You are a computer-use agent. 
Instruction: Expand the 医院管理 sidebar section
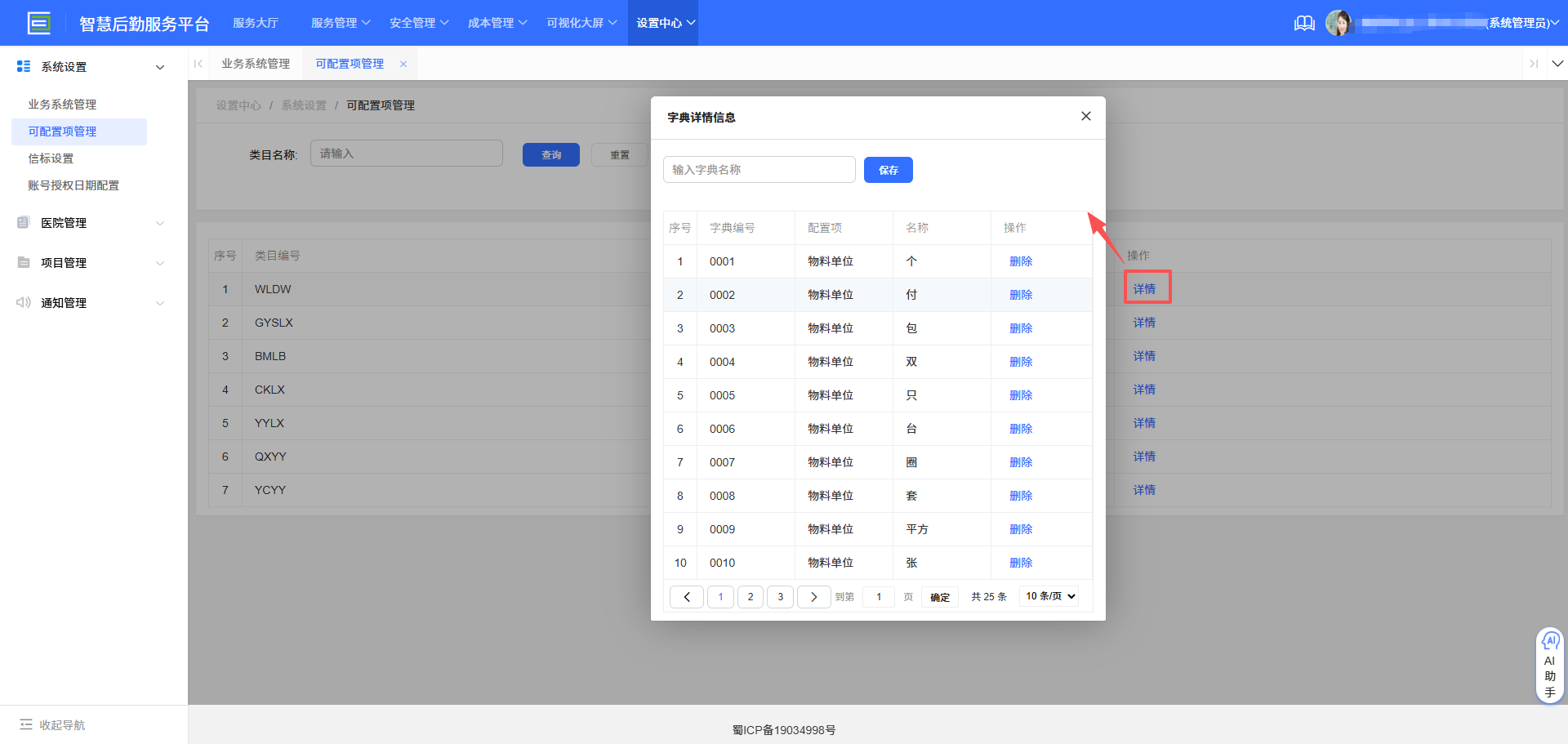coord(160,222)
